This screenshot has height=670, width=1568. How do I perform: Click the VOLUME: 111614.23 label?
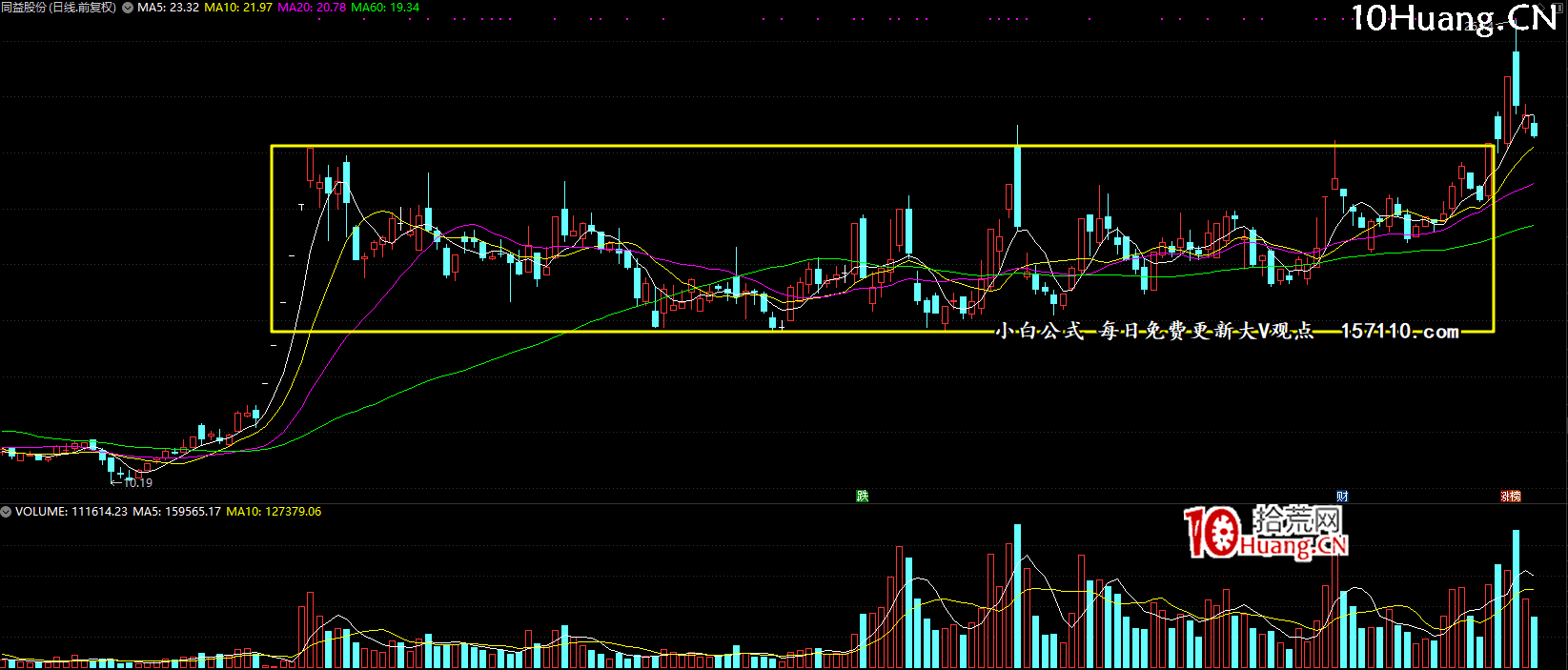tap(71, 512)
